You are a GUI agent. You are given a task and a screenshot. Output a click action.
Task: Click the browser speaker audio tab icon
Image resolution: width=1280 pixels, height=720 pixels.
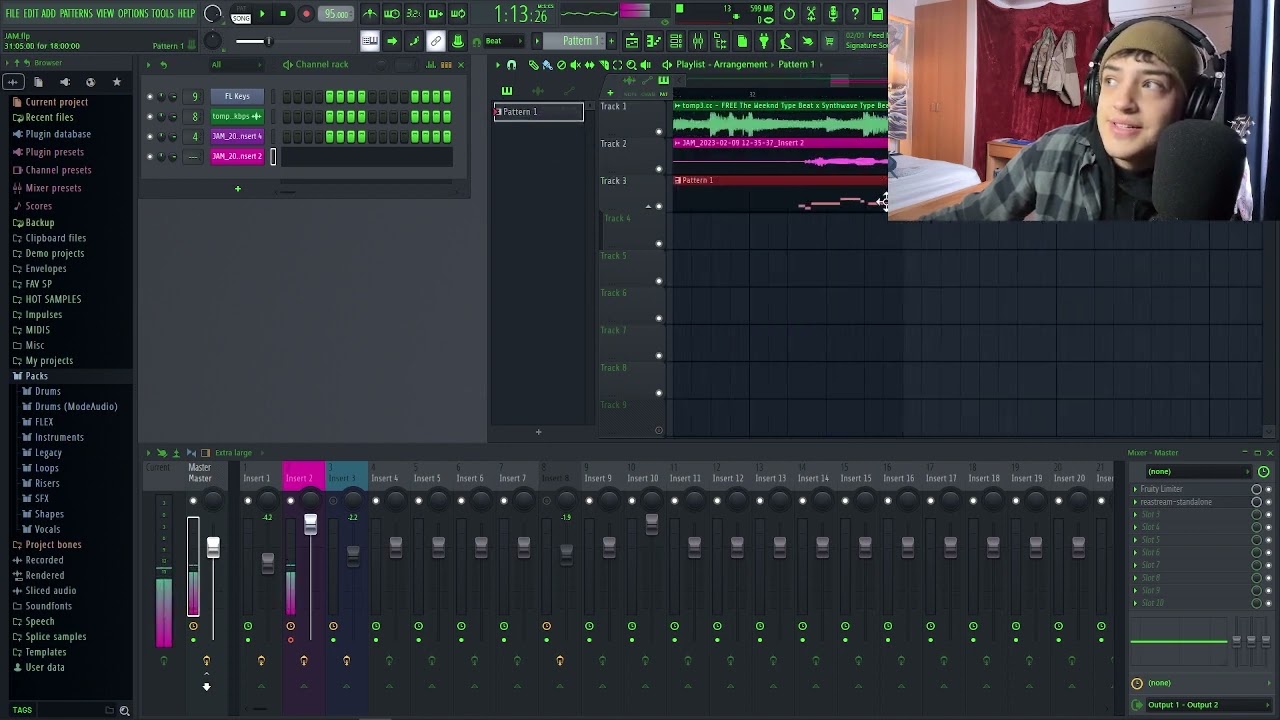[65, 82]
